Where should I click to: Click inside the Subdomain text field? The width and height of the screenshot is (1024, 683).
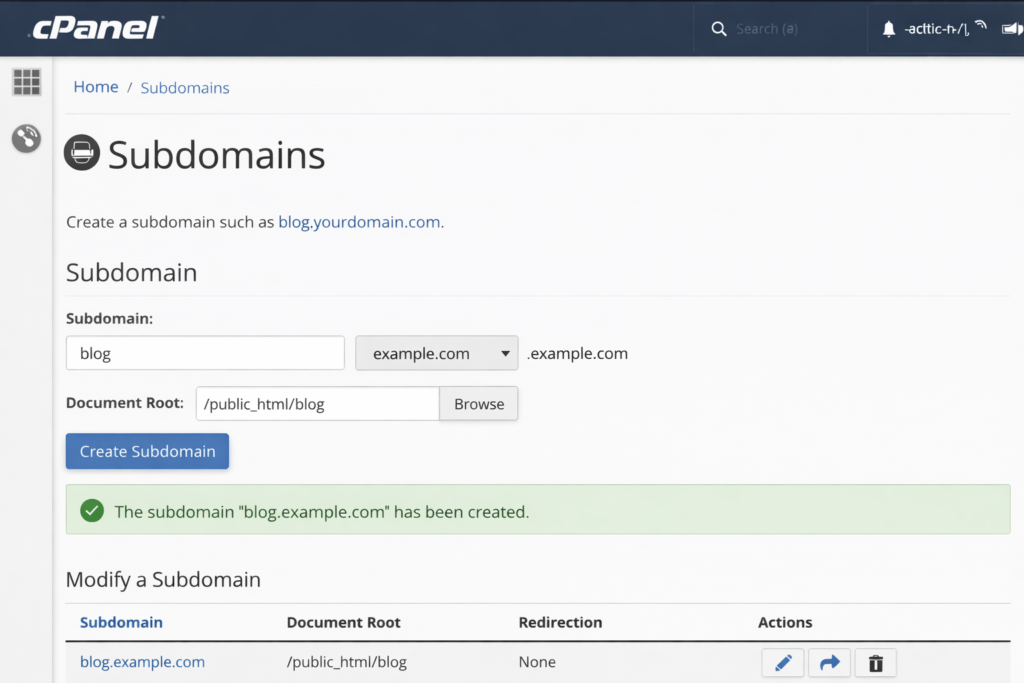pos(204,352)
